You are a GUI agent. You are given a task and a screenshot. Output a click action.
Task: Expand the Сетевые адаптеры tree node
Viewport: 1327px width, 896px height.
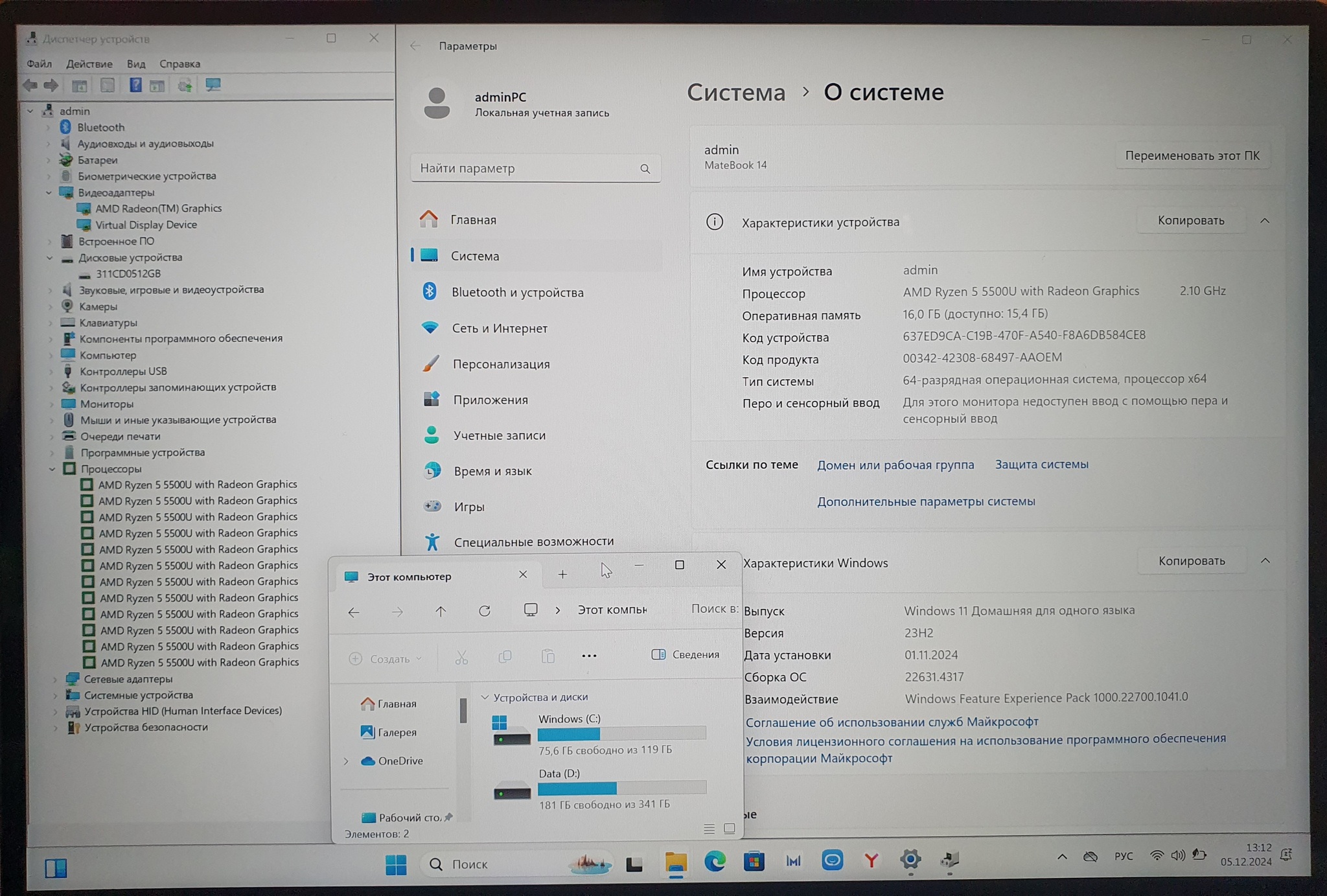[x=54, y=679]
